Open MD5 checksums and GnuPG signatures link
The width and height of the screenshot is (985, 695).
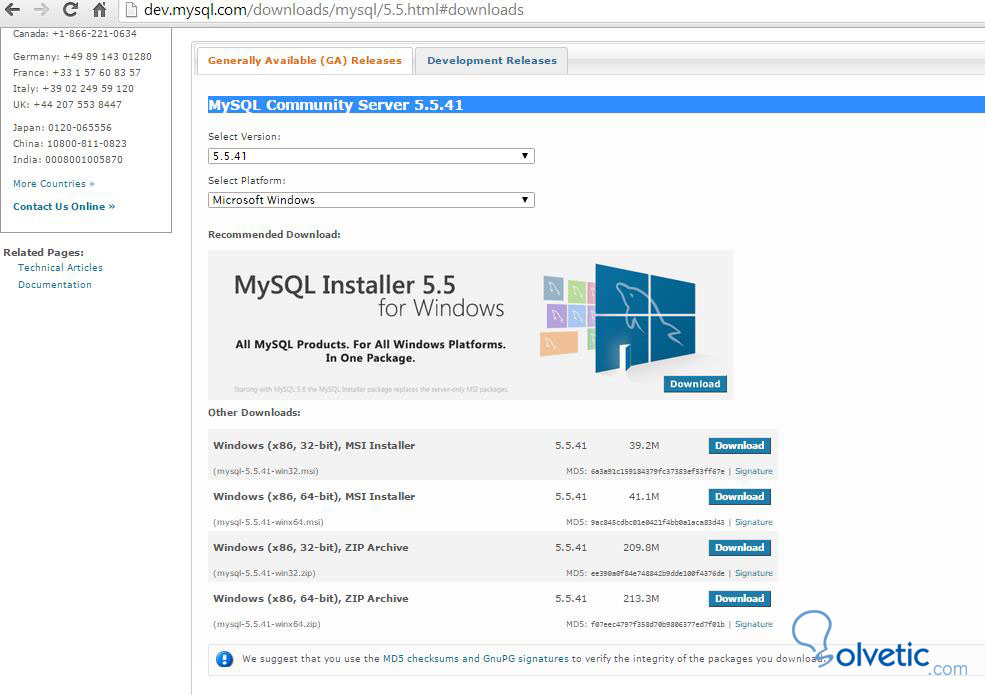point(476,659)
